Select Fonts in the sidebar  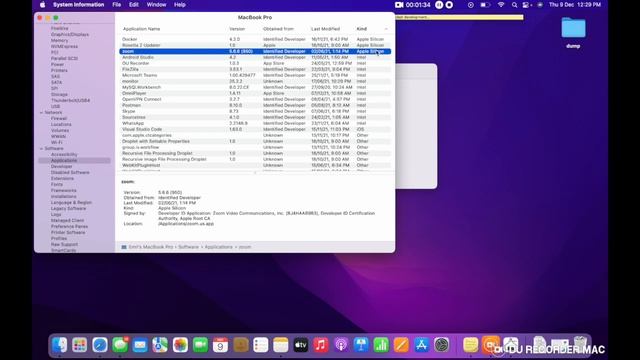[x=57, y=184]
